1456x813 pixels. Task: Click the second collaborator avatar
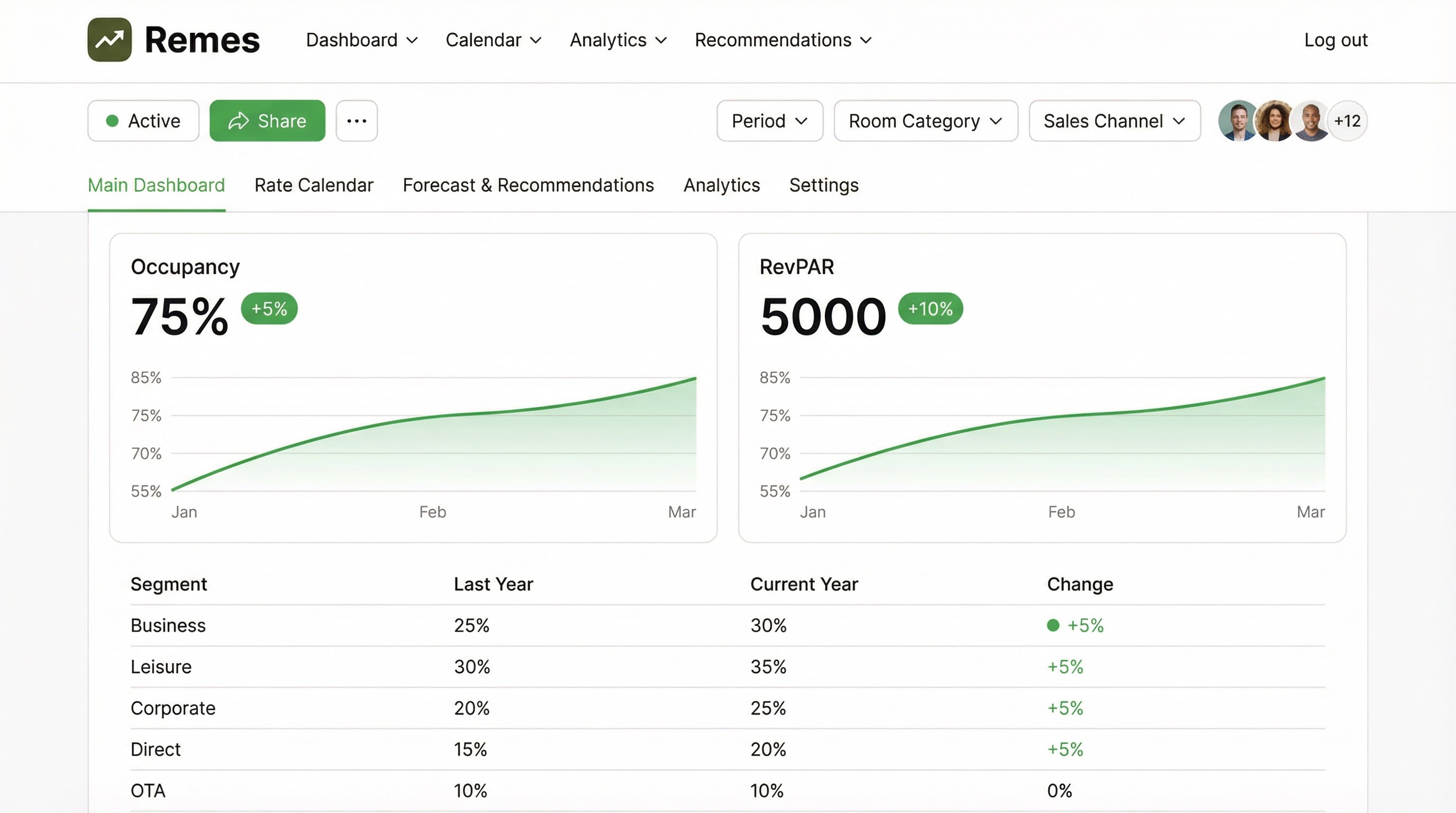1274,121
